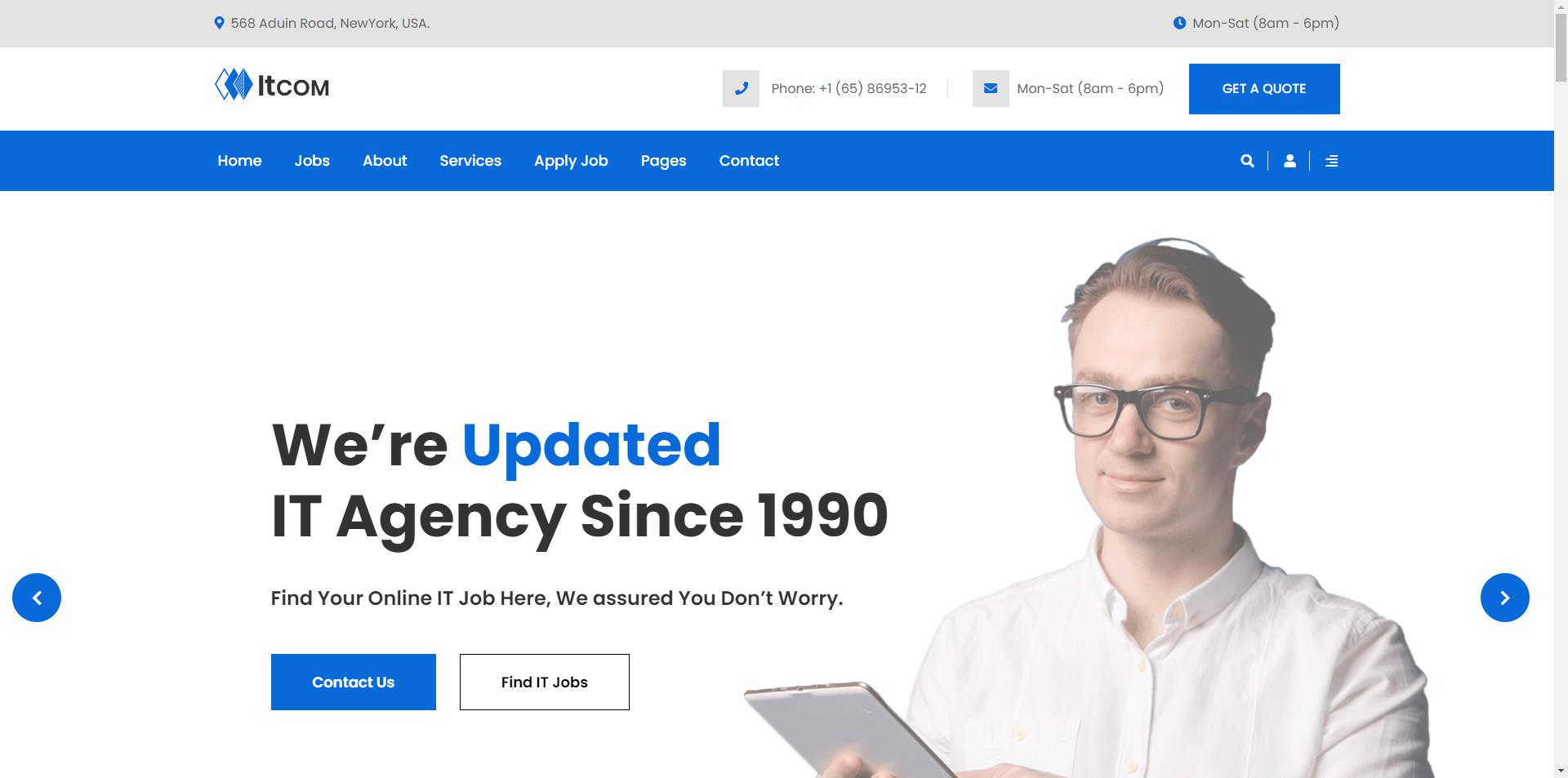Viewport: 1568px width, 778px height.
Task: Expand the Pages menu
Action: coord(663,161)
